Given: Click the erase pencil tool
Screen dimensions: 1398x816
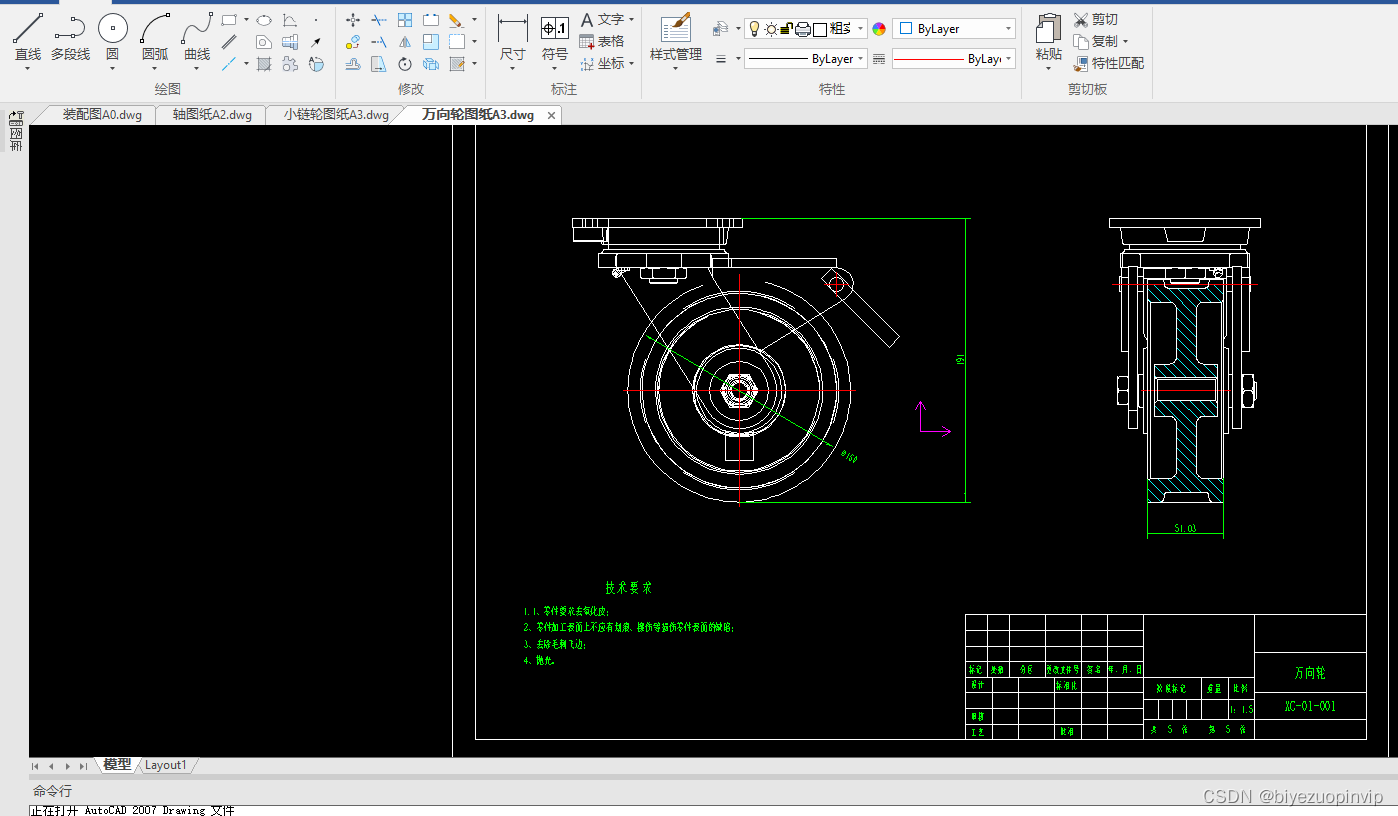Looking at the screenshot, I should (456, 19).
